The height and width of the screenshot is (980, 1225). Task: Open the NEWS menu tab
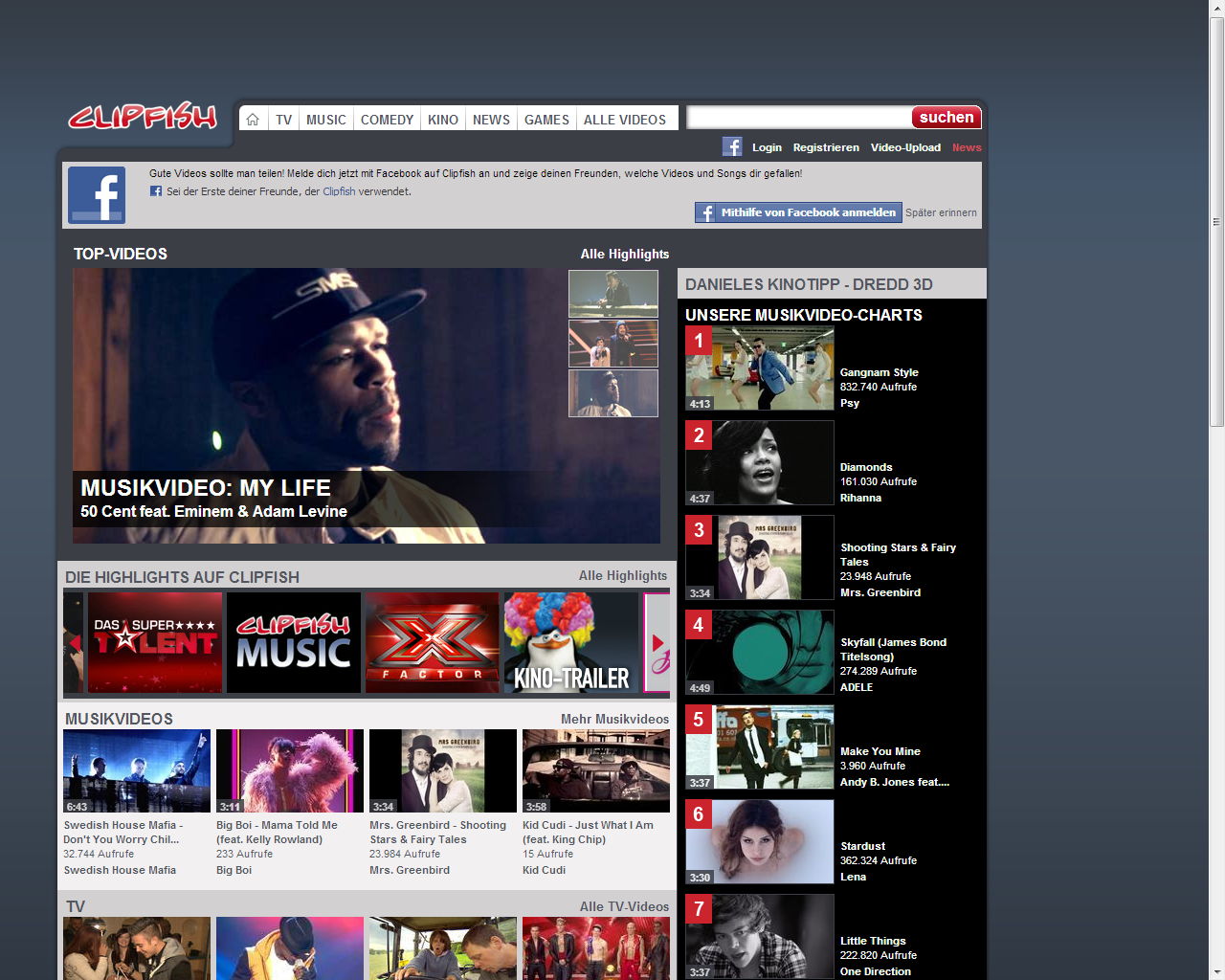[491, 120]
